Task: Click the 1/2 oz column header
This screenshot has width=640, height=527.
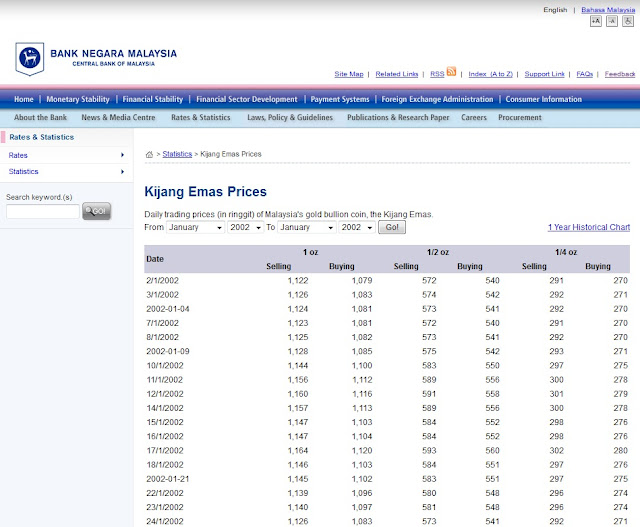Action: coord(438,252)
